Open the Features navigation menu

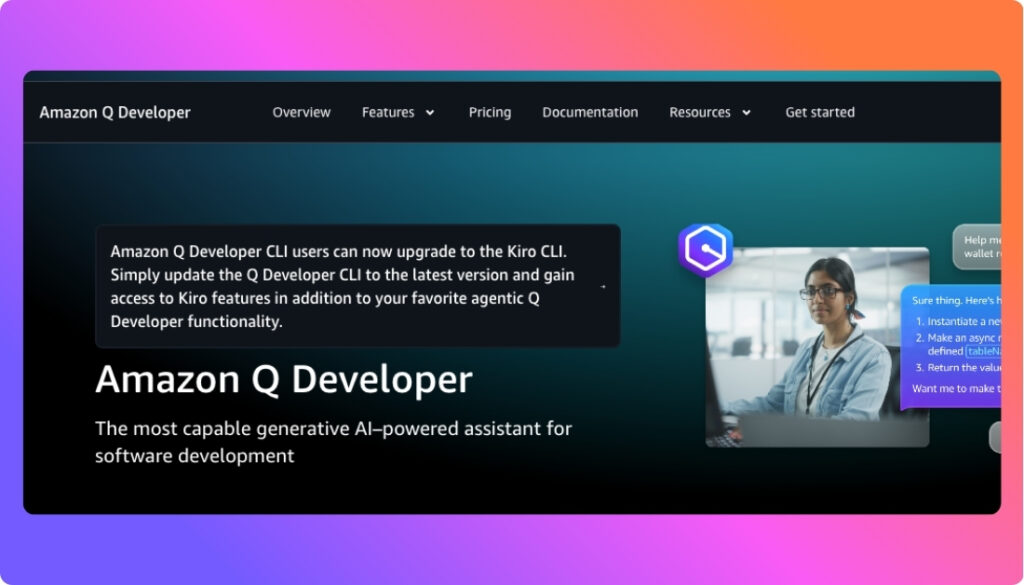click(x=389, y=112)
